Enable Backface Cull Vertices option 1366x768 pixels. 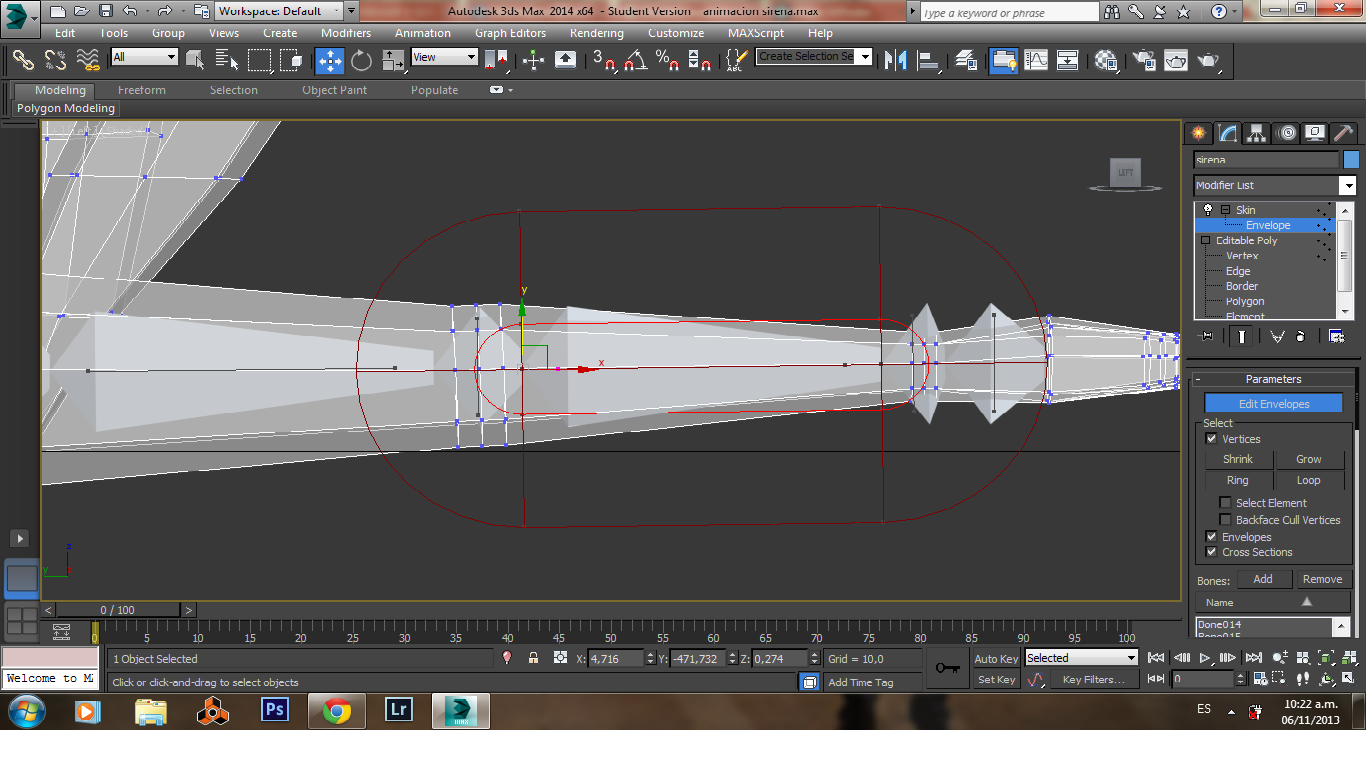pos(1225,520)
